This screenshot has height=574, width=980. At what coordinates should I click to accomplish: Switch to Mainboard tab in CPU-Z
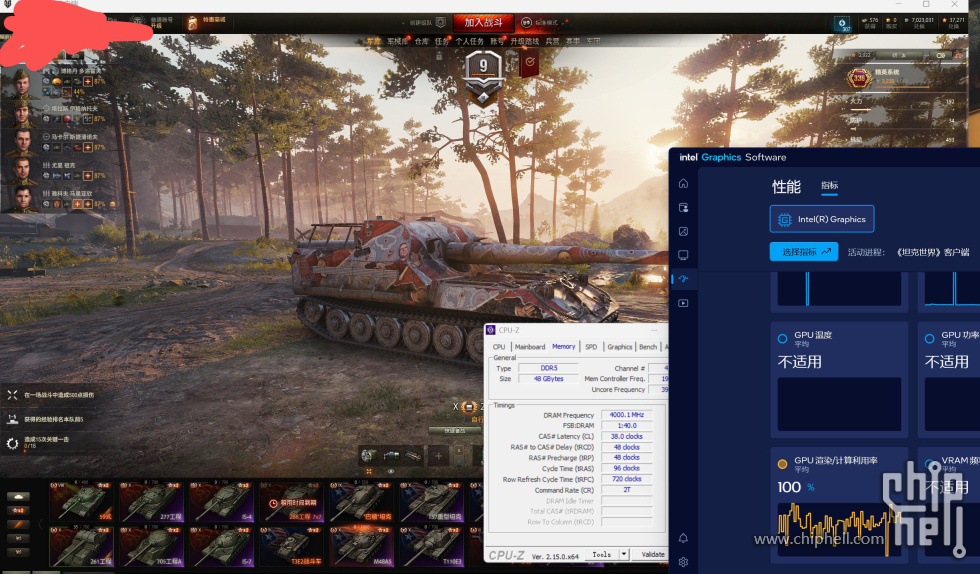[x=530, y=346]
